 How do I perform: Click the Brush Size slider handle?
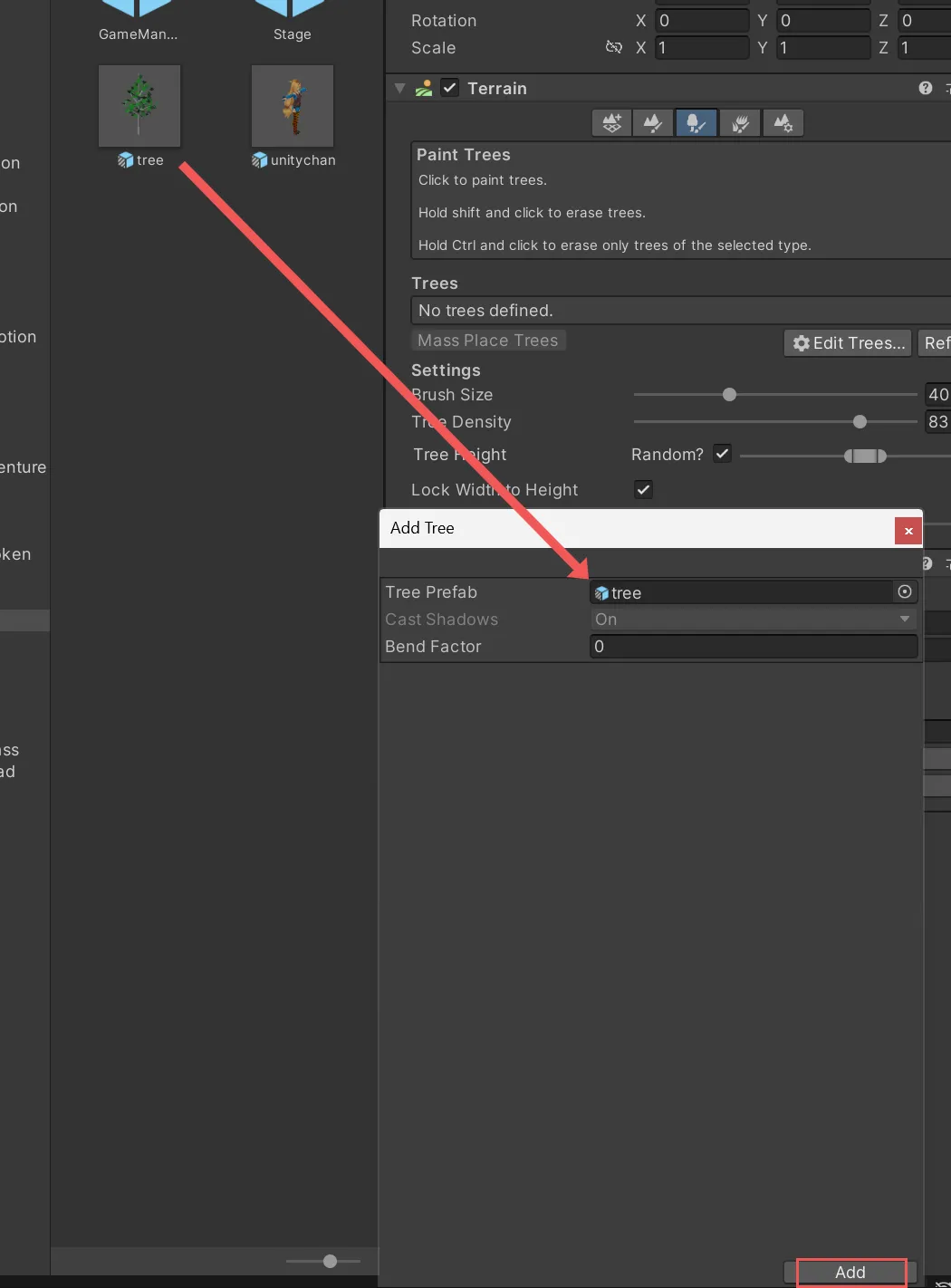click(730, 395)
